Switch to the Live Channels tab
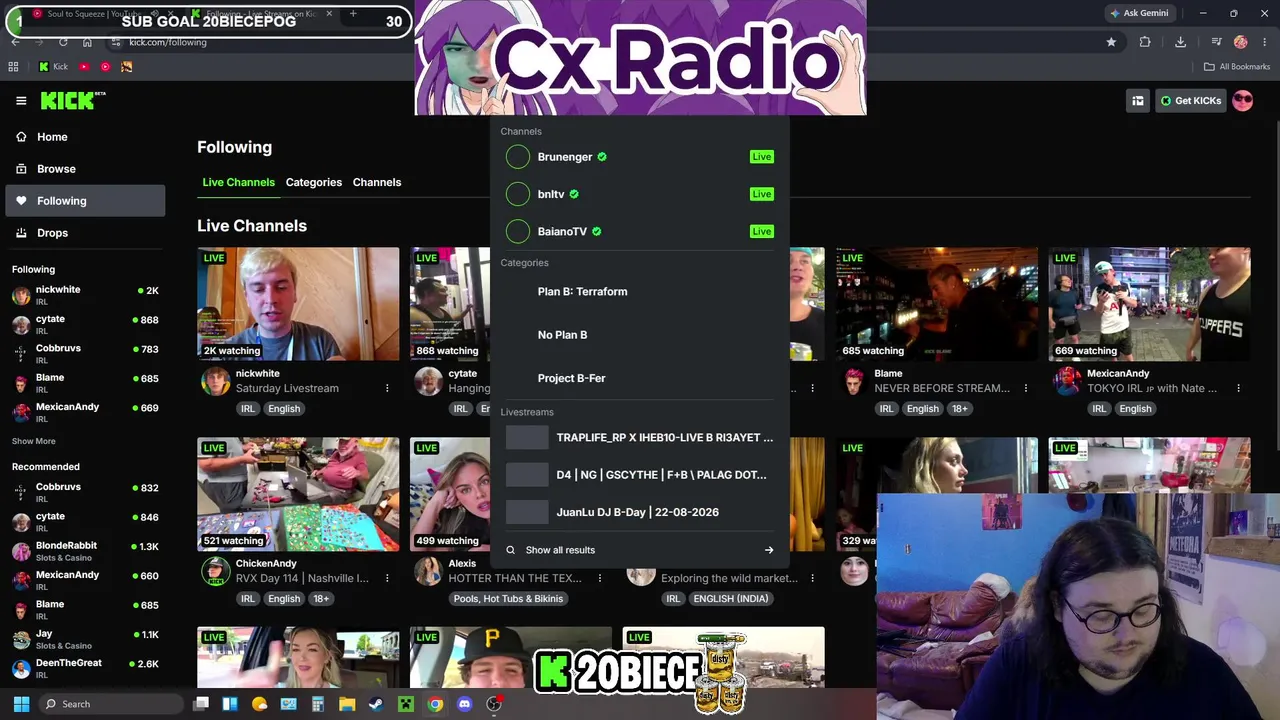Screen dimensions: 1280x720 [238, 182]
